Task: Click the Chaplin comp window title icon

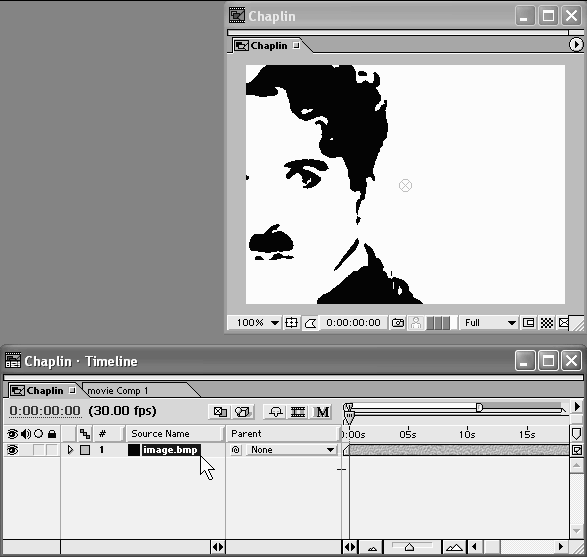Action: pyautogui.click(x=237, y=15)
